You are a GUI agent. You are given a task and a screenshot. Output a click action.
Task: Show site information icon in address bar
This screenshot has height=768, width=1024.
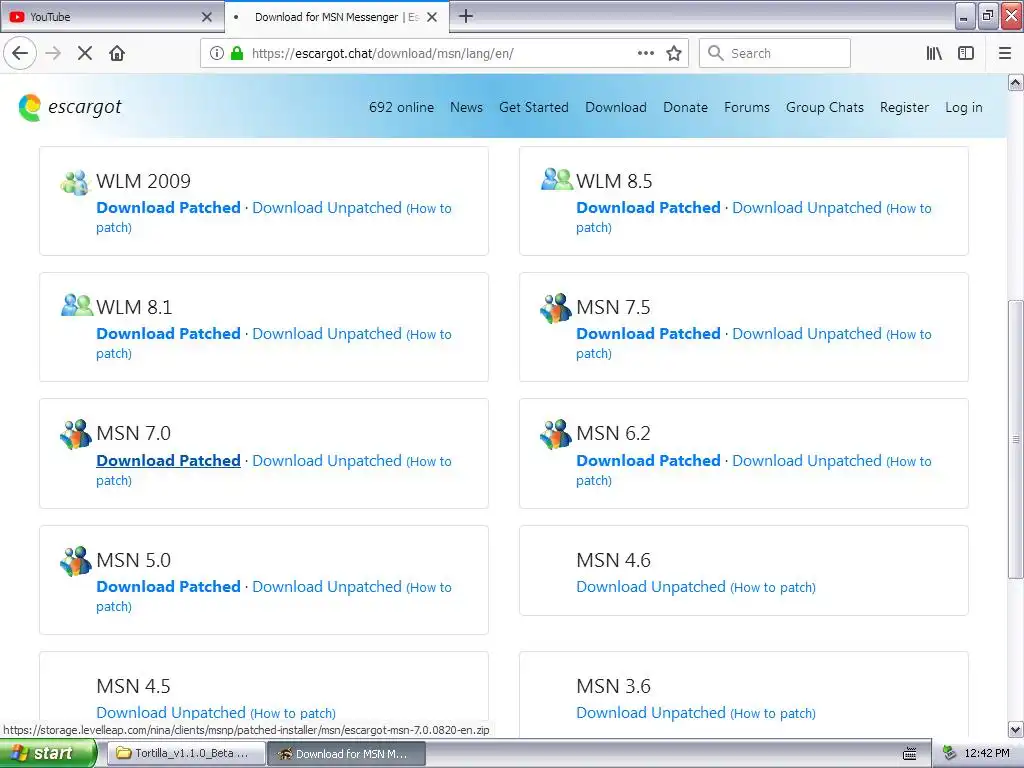point(217,53)
